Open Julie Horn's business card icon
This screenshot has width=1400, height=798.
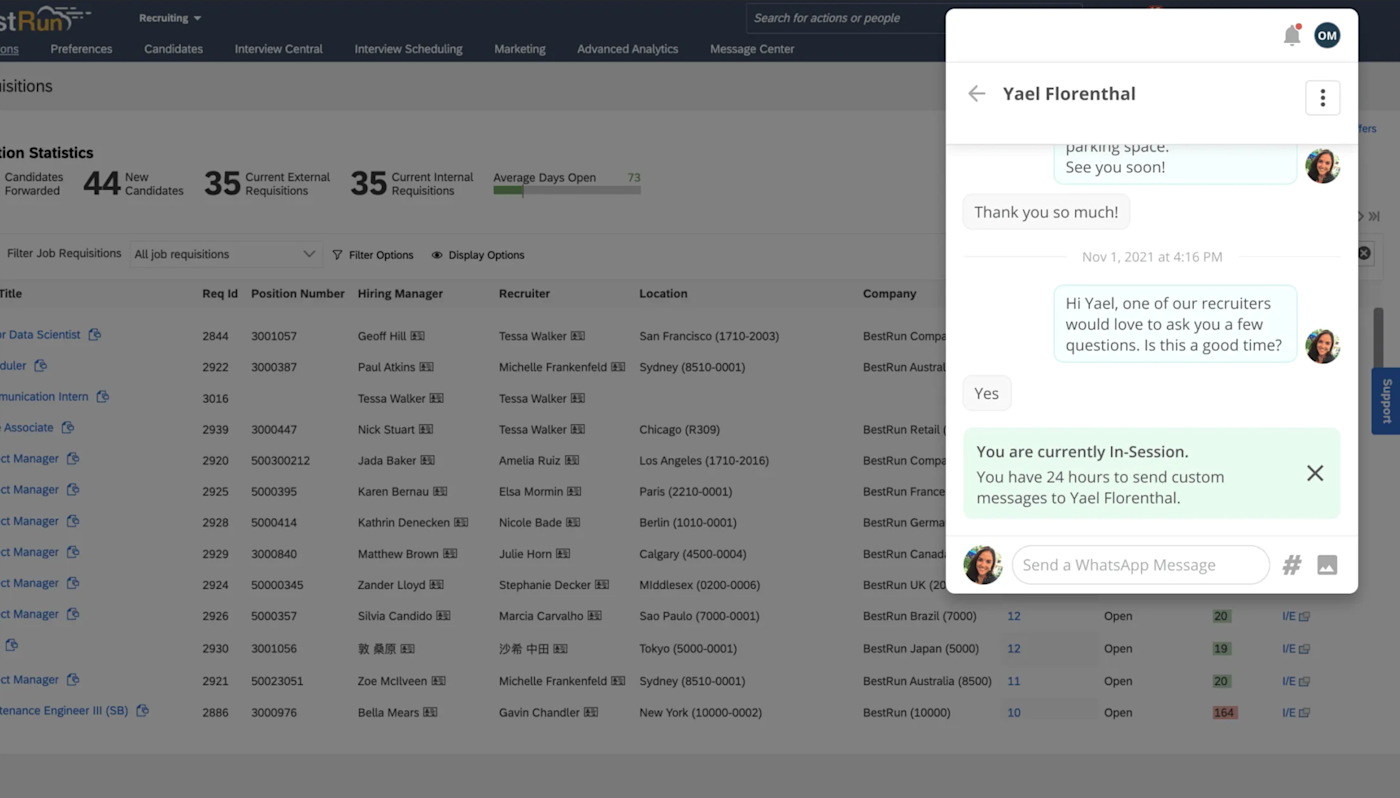click(563, 553)
